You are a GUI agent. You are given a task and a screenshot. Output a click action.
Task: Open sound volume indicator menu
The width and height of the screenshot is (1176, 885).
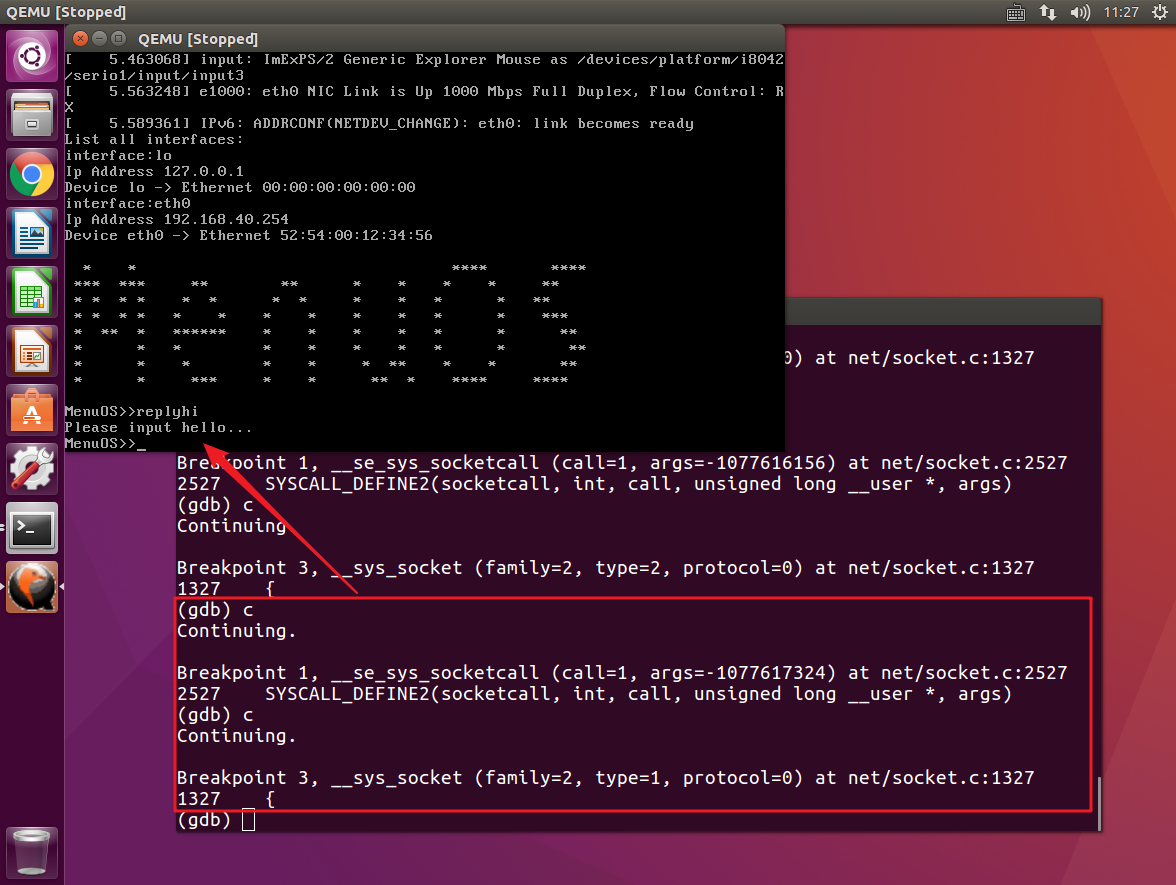pyautogui.click(x=1080, y=13)
